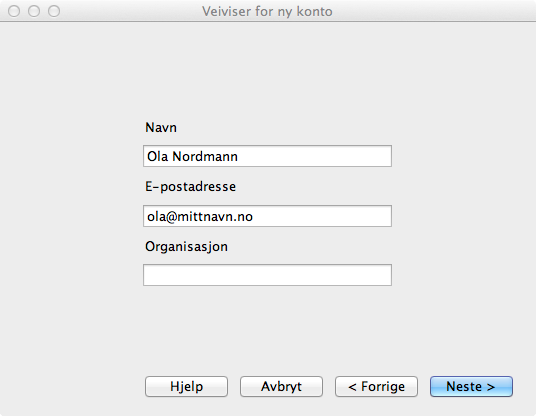The height and width of the screenshot is (416, 536).
Task: Click the Navn label
Action: pyautogui.click(x=161, y=128)
